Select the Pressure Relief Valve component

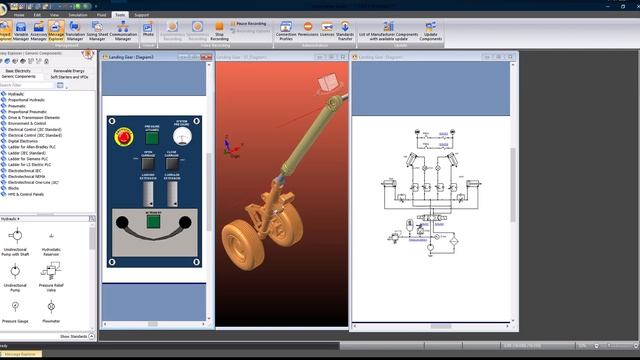point(51,277)
